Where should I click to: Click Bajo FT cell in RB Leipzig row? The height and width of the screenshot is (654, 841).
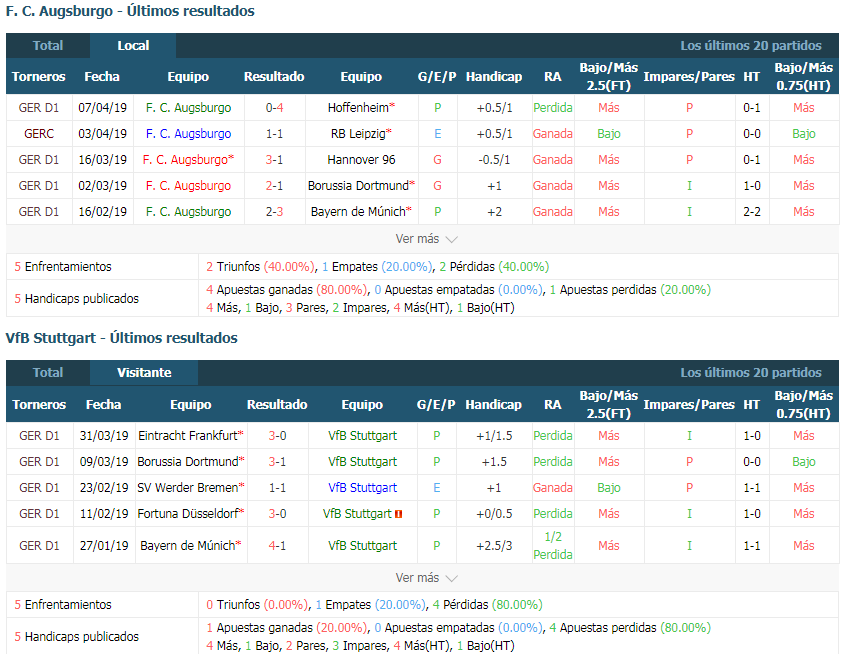coord(609,134)
